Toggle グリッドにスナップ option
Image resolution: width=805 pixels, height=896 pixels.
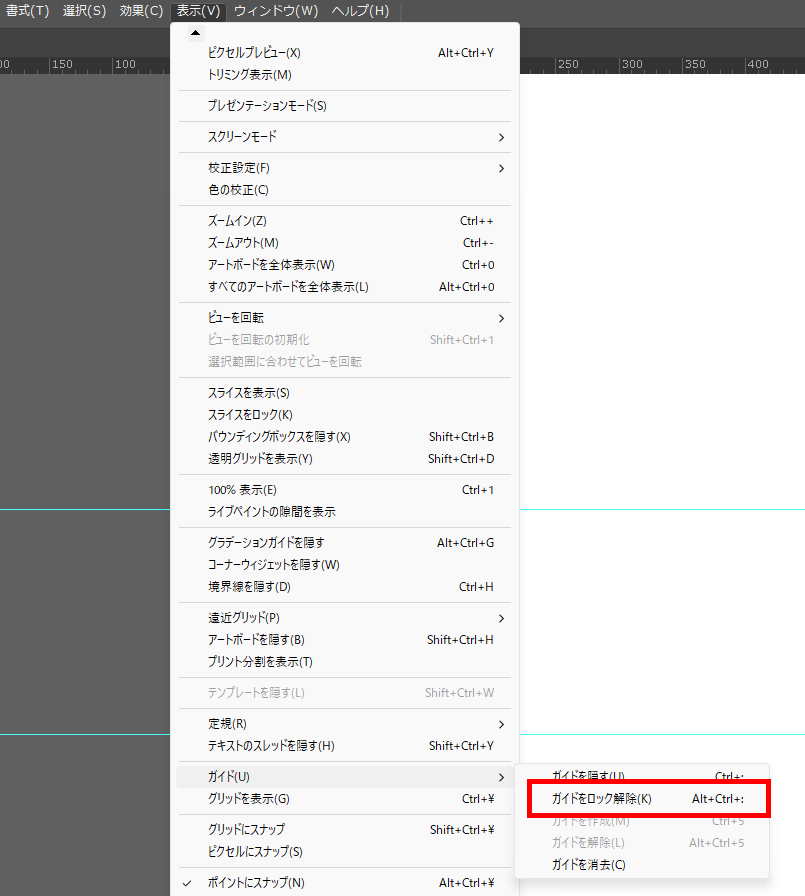246,830
